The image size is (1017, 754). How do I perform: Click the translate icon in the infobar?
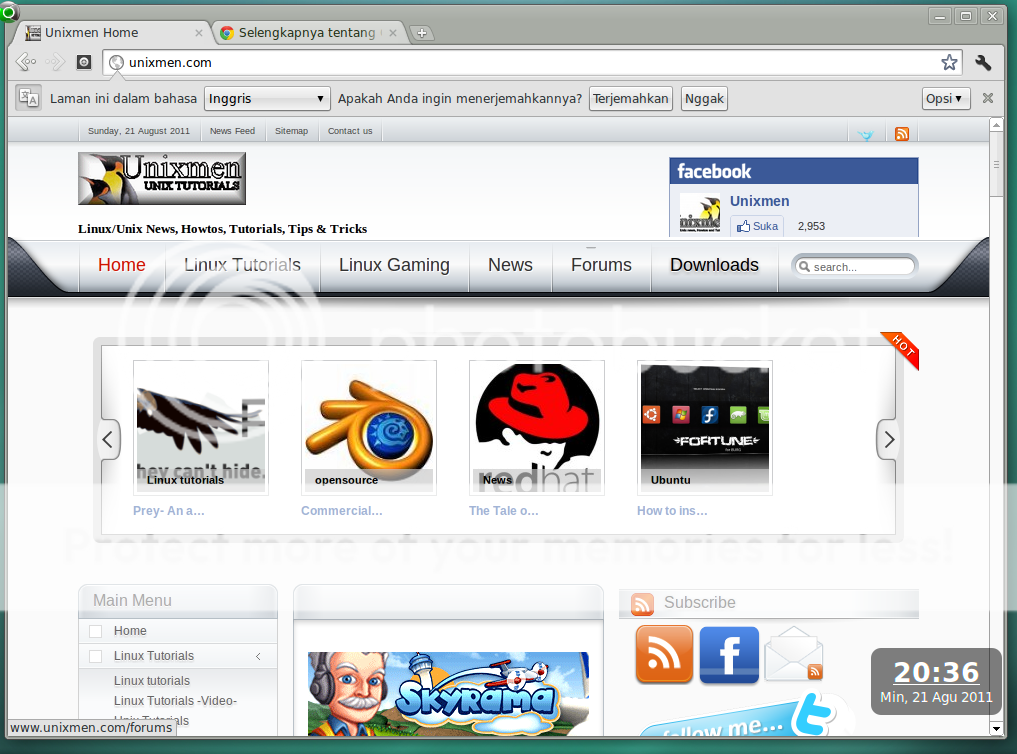29,99
